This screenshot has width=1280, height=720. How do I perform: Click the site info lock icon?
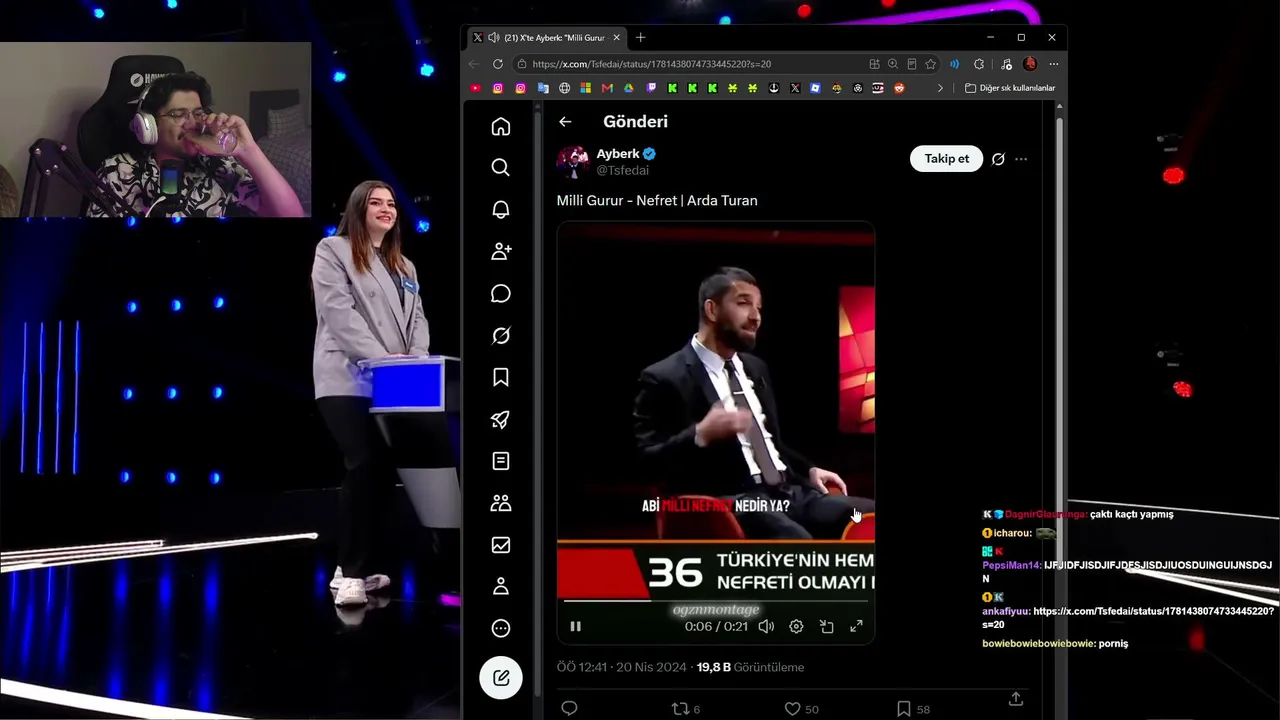pyautogui.click(x=521, y=64)
